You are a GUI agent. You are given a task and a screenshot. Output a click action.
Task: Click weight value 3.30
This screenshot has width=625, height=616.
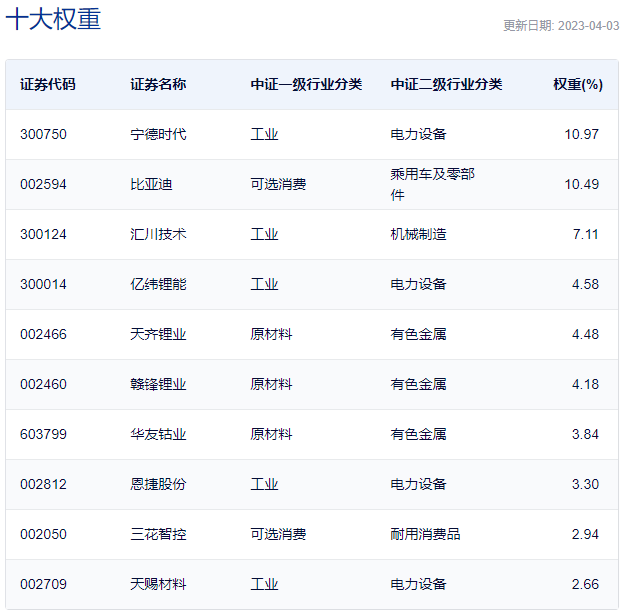point(586,485)
